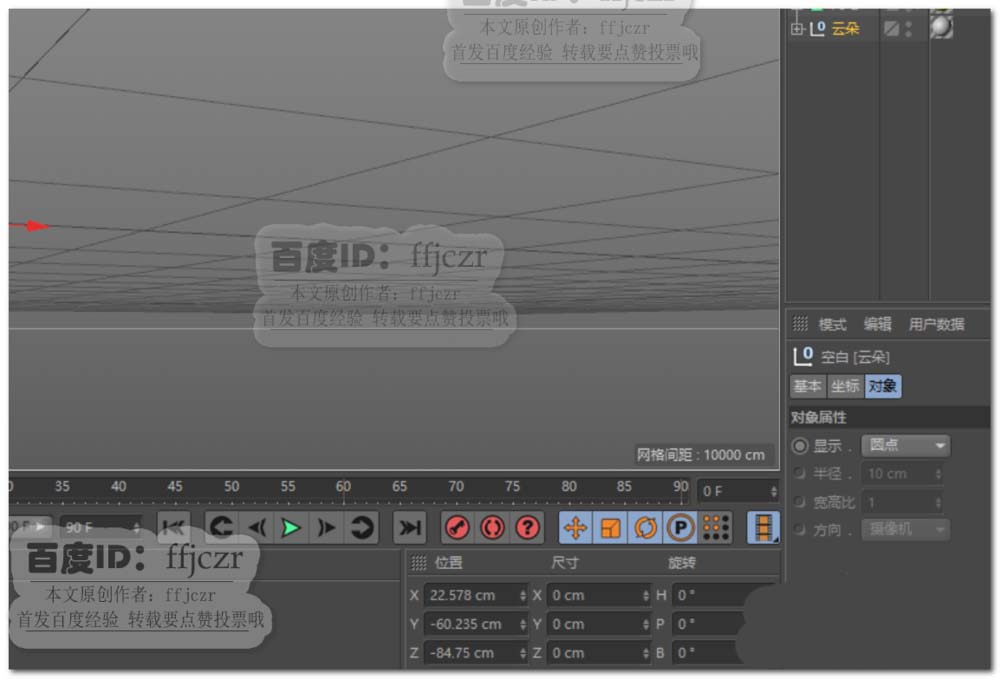
Task: Open the keyframe selection question-mark icon
Action: point(527,528)
